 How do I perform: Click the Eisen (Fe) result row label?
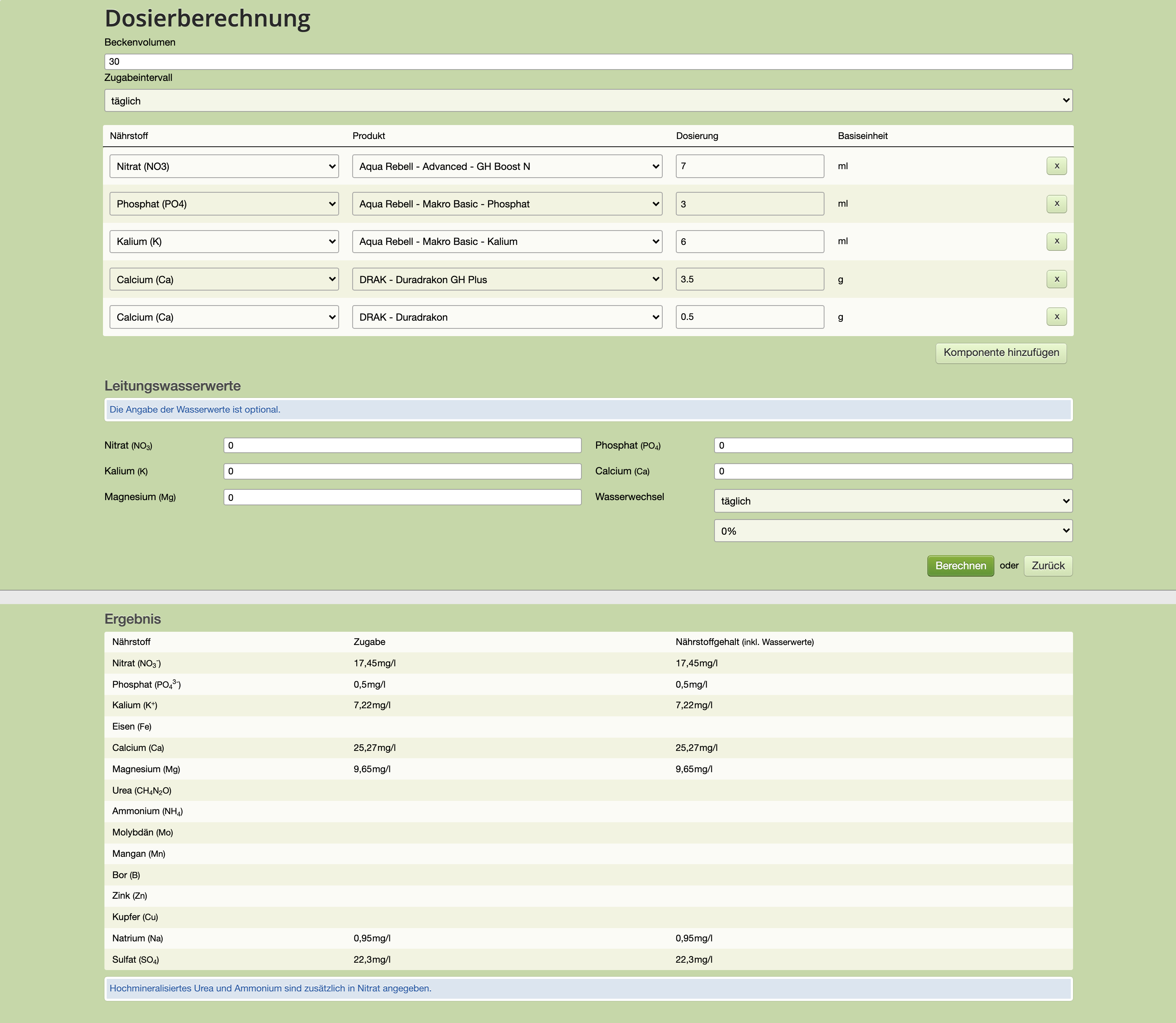tap(132, 727)
